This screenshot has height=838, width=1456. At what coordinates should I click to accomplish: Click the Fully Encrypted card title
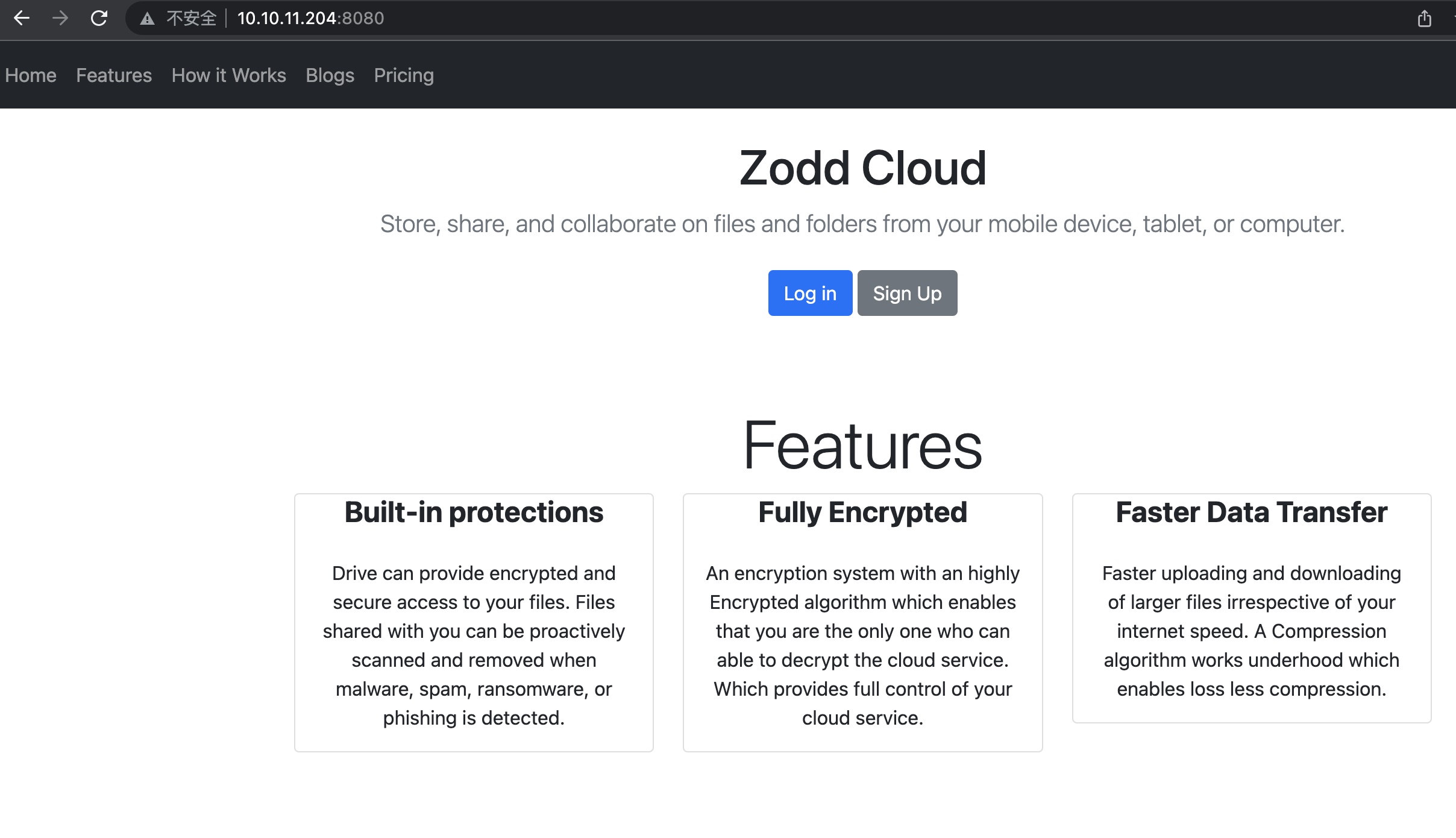click(x=862, y=512)
